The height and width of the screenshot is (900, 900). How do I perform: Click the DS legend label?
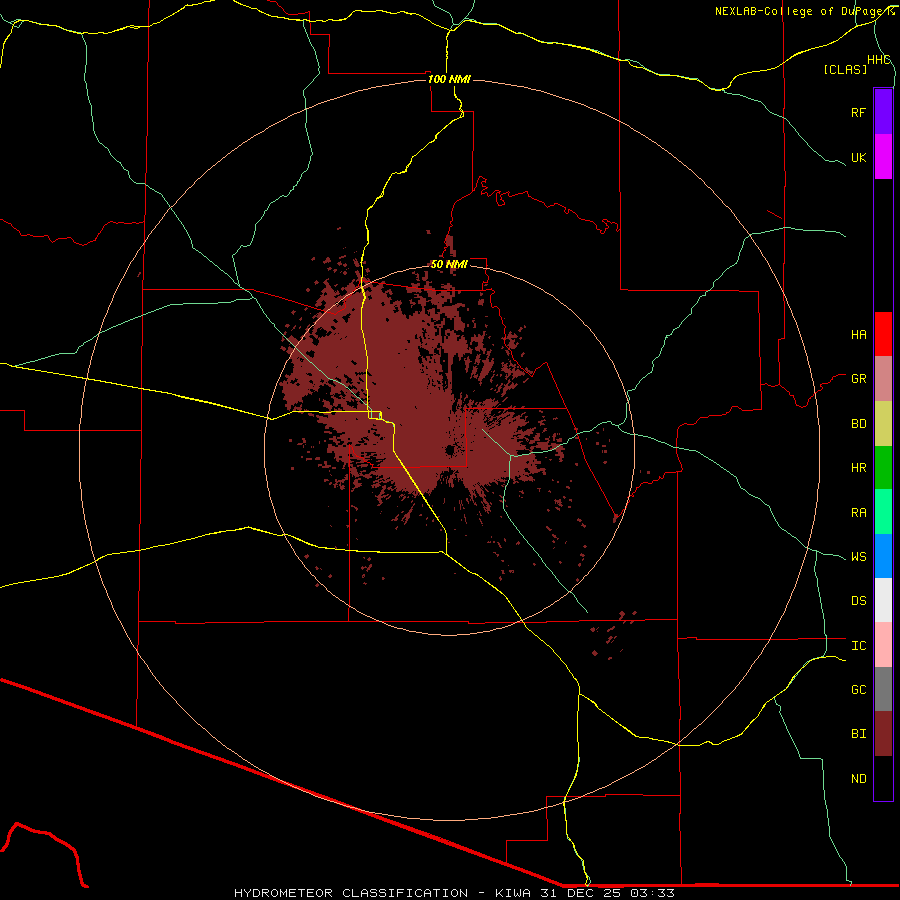pos(858,601)
